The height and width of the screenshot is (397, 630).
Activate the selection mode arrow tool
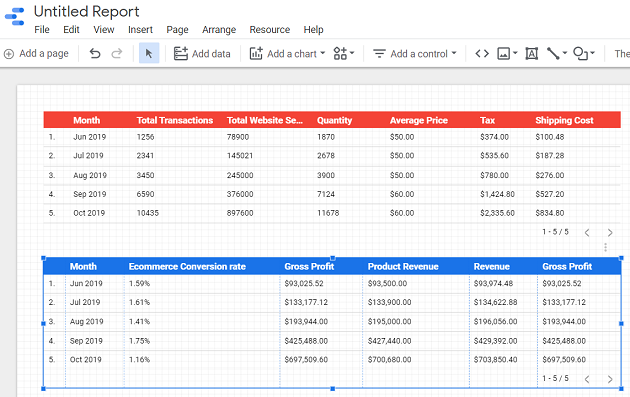tap(149, 53)
